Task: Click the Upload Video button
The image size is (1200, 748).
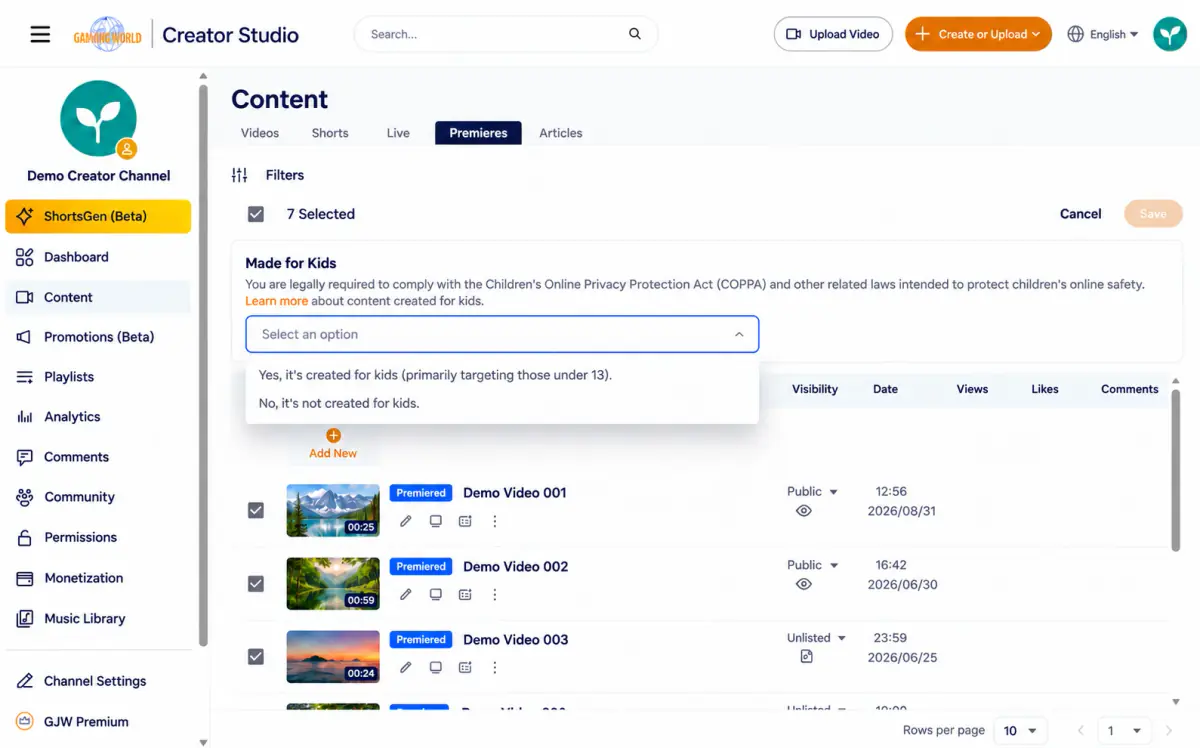Action: 833,34
